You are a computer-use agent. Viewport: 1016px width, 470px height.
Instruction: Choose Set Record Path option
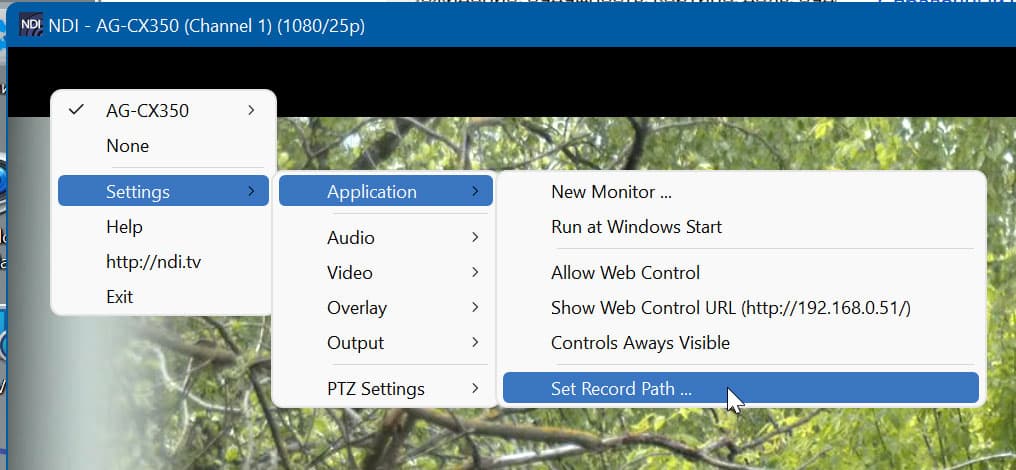(621, 388)
